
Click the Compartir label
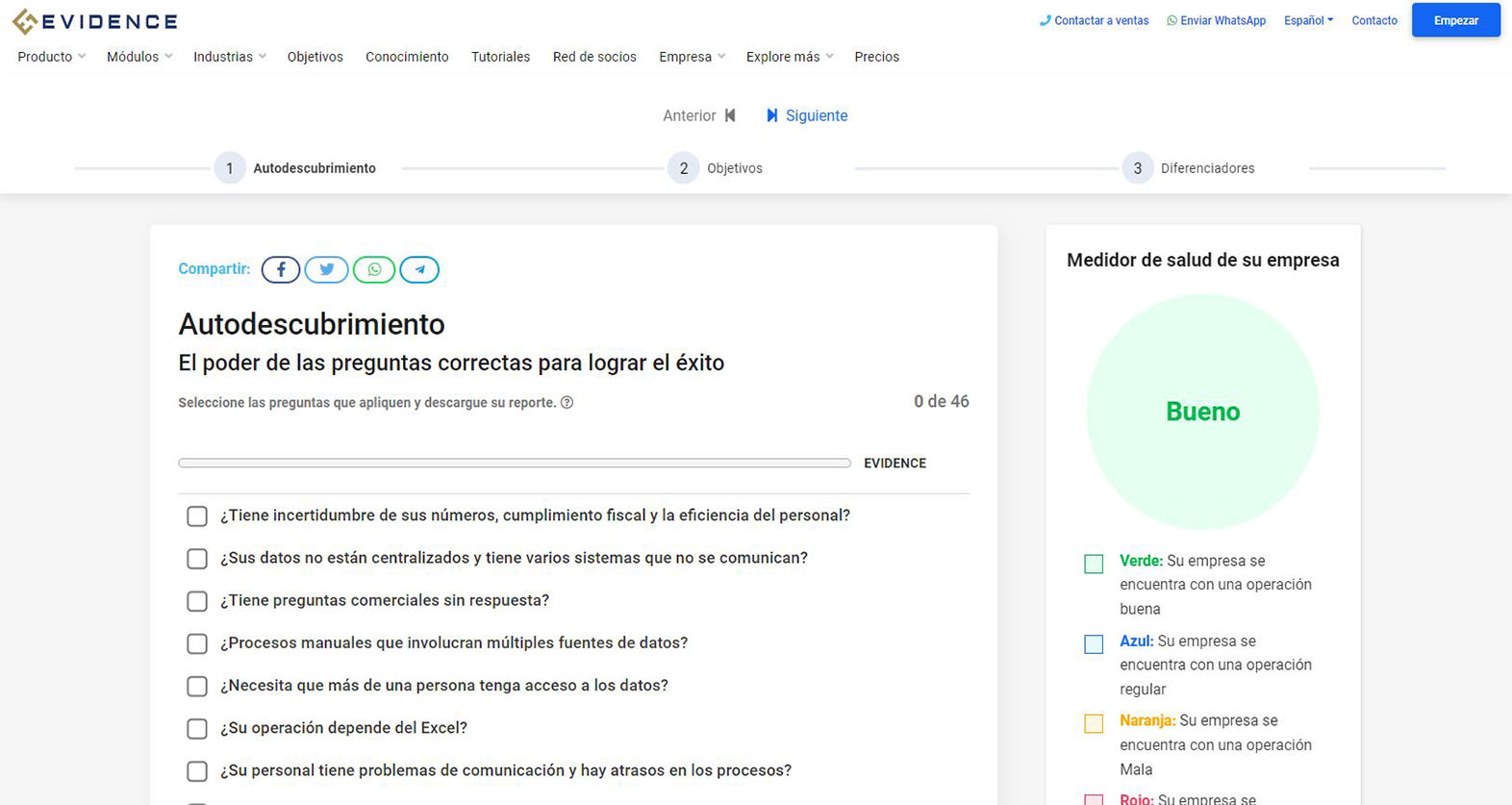tap(214, 268)
